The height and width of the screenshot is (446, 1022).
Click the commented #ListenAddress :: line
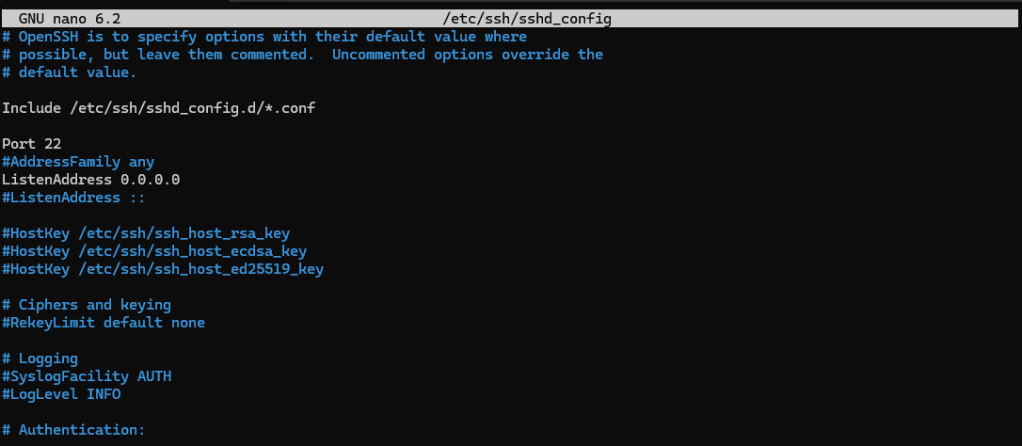71,197
